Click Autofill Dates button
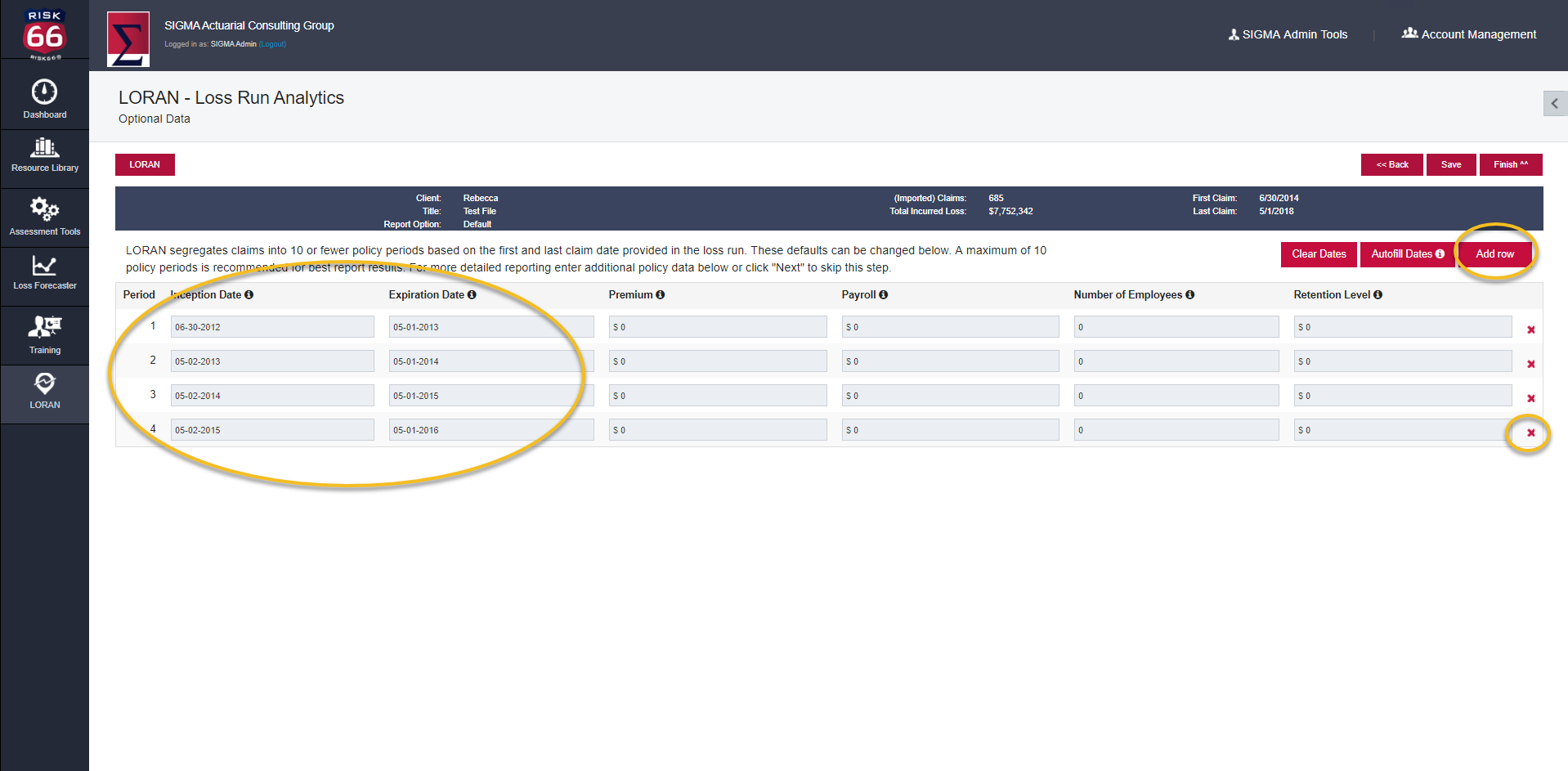Image resolution: width=1568 pixels, height=771 pixels. [1407, 254]
